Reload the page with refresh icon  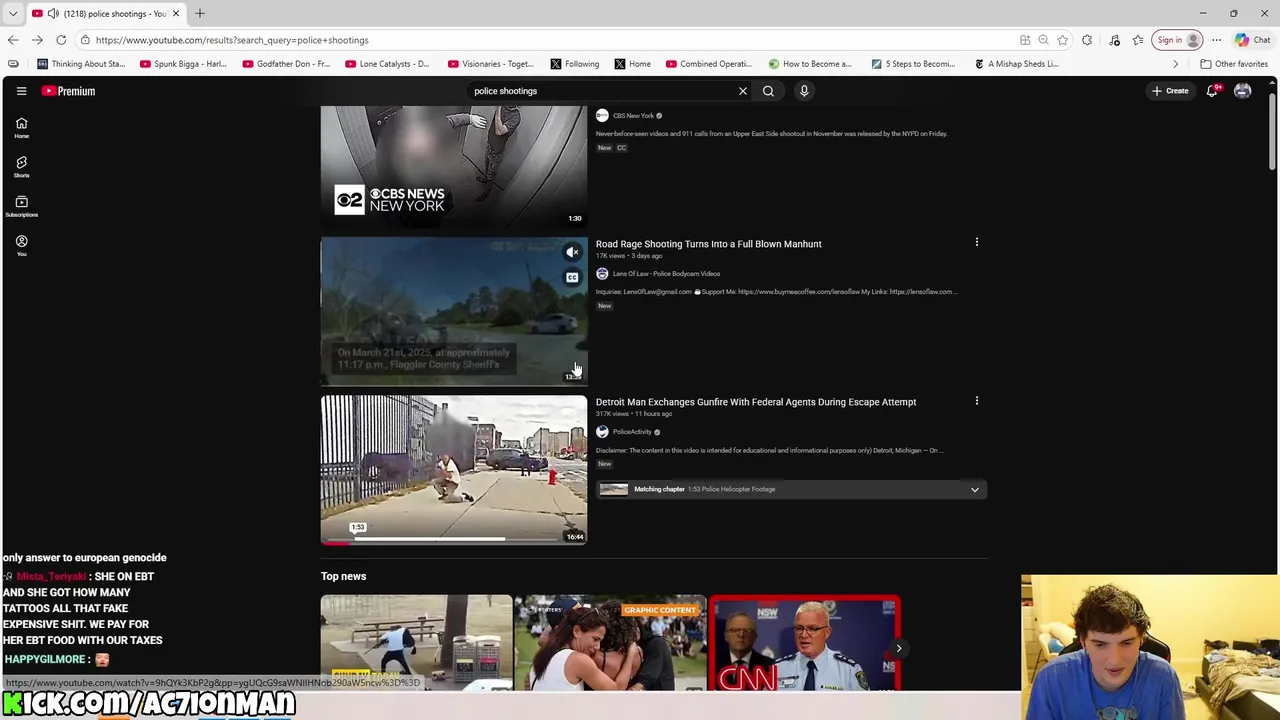[x=61, y=40]
